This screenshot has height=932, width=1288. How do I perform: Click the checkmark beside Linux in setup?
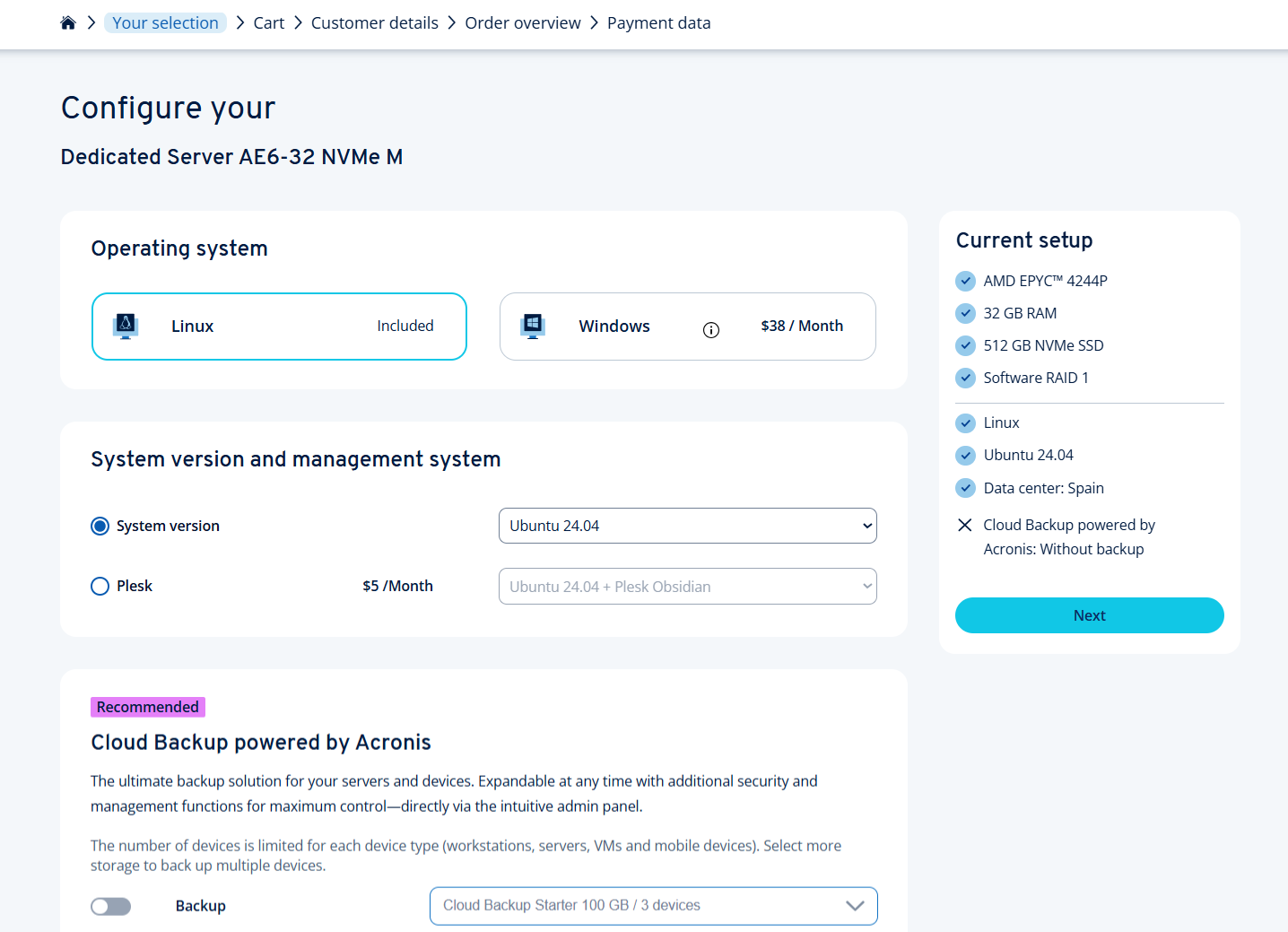coord(966,422)
